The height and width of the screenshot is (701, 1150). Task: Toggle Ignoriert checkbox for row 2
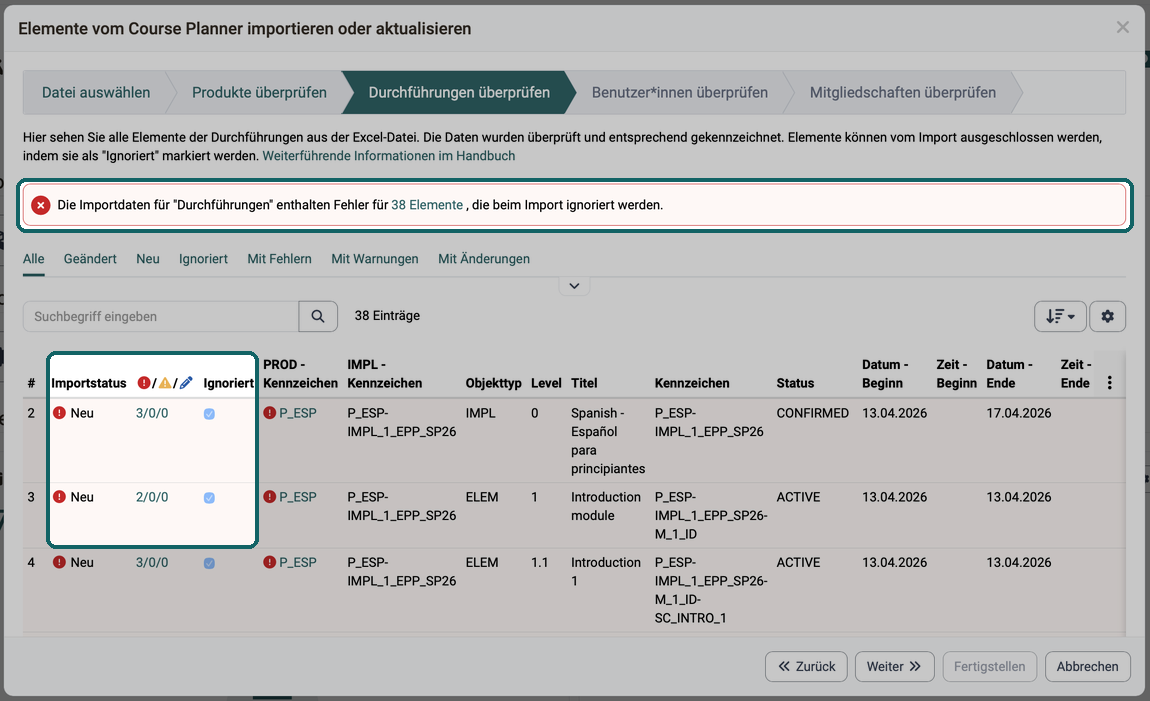[x=209, y=414]
